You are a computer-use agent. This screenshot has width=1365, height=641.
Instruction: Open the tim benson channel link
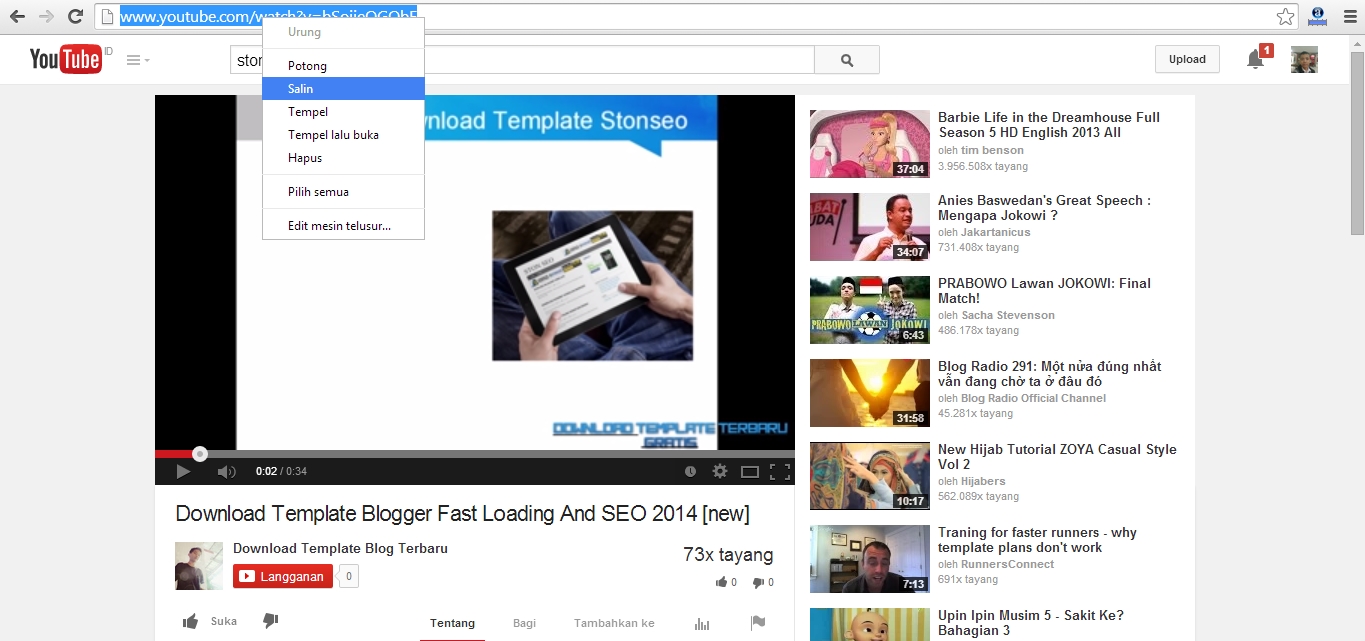coord(992,150)
